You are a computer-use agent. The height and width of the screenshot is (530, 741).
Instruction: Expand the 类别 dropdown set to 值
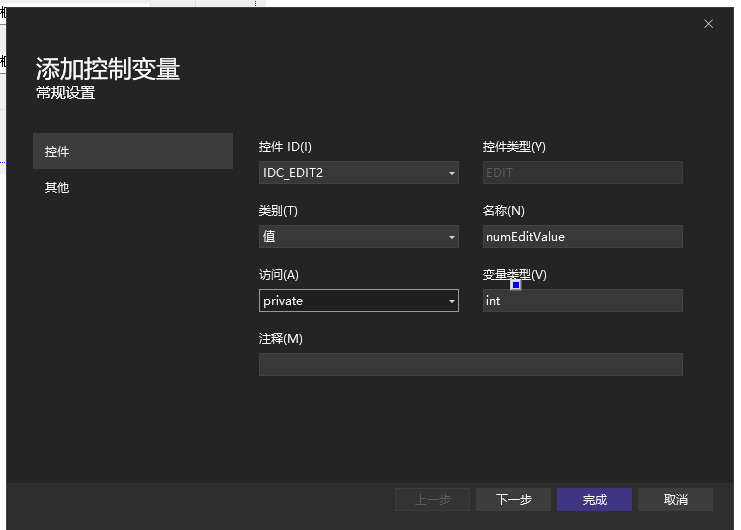(x=359, y=237)
